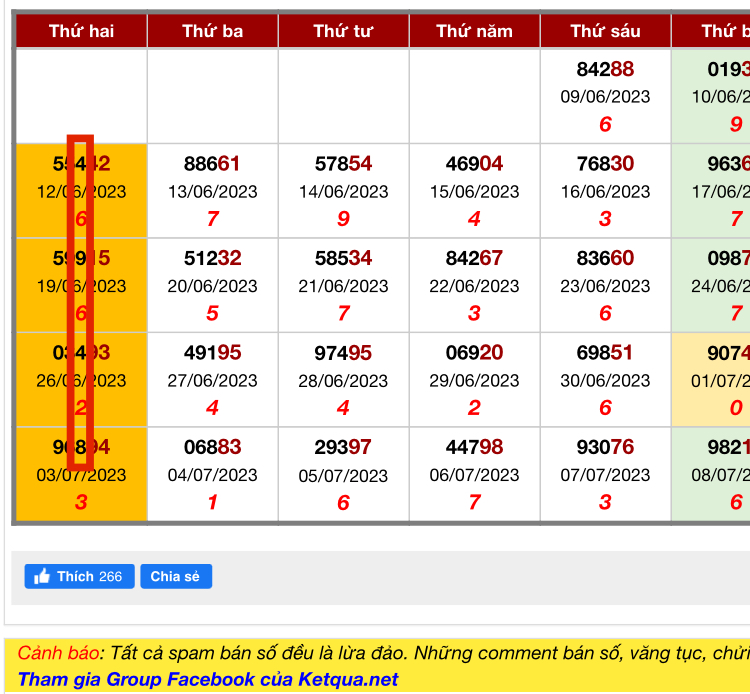The height and width of the screenshot is (694, 750).
Task: Click the 14/06/2023 result cell 57854
Action: point(343,190)
